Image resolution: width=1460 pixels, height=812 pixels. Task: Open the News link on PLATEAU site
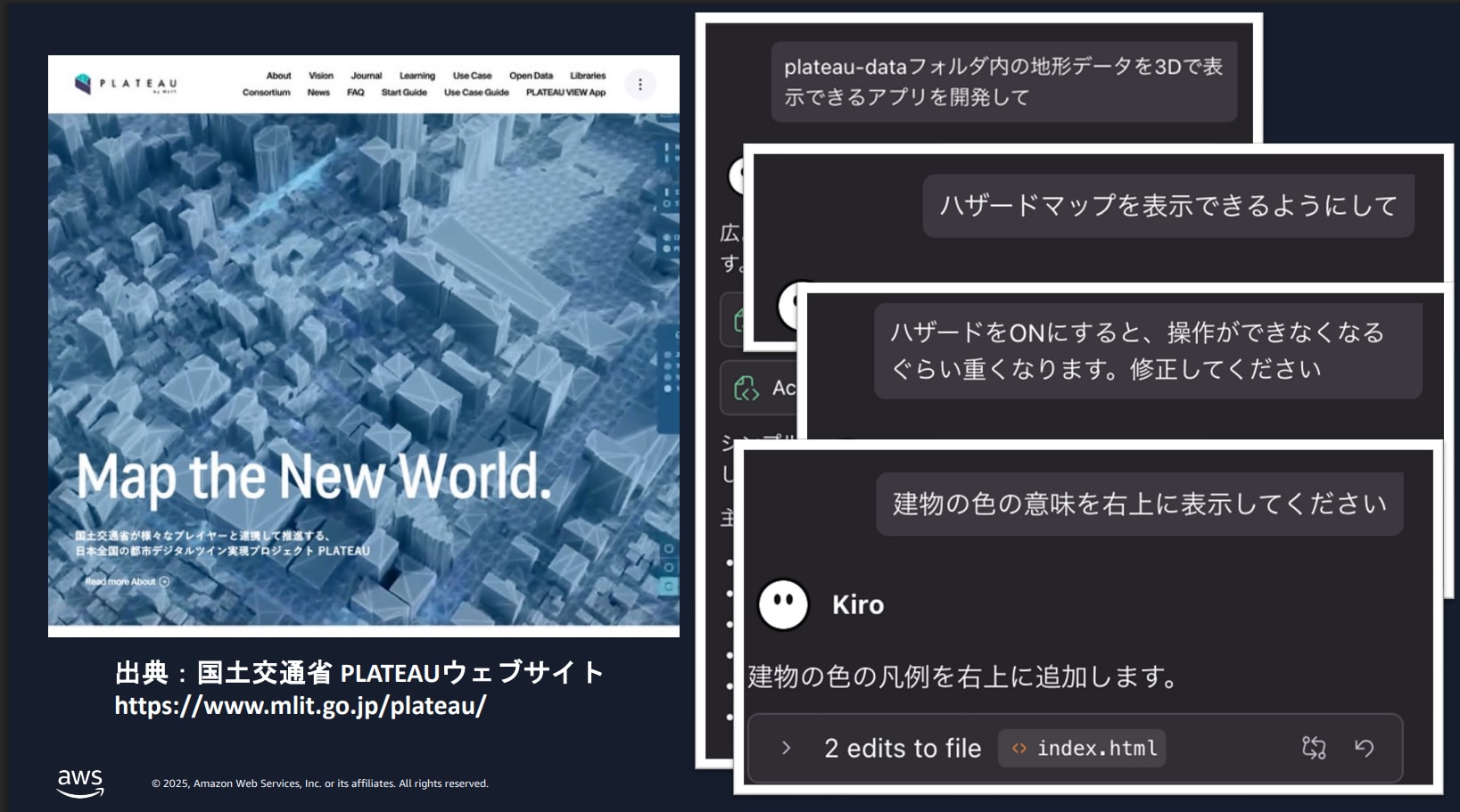tap(318, 93)
